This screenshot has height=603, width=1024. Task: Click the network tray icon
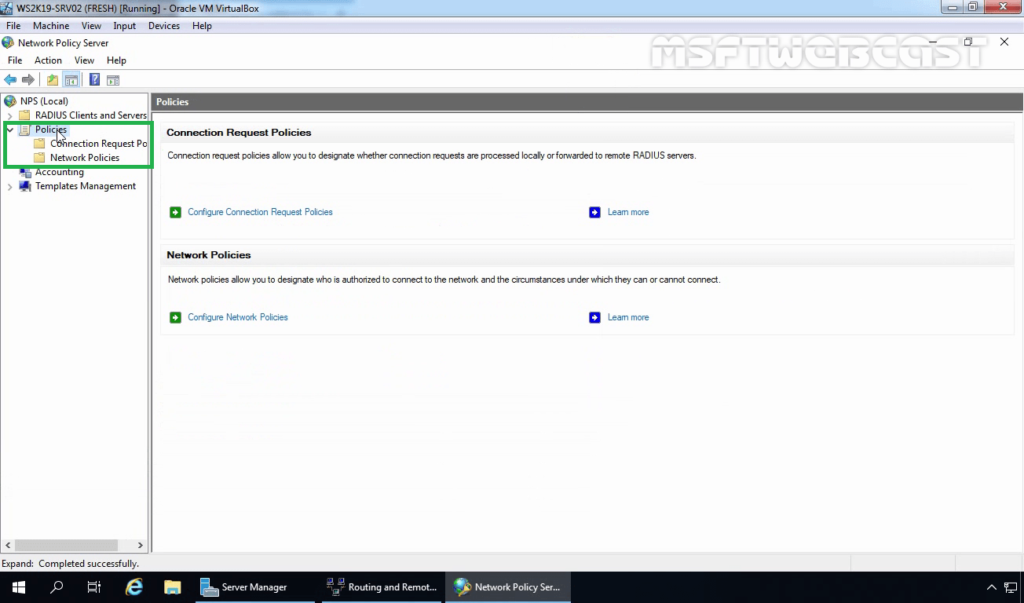pos(1010,587)
